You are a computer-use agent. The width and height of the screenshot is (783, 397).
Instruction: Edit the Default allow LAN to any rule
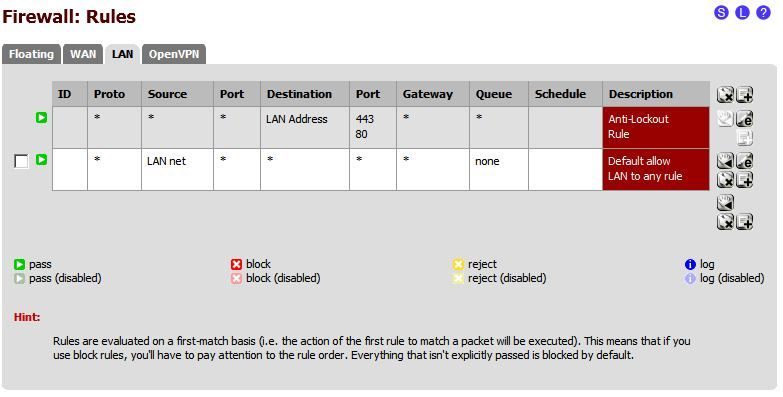click(x=745, y=160)
